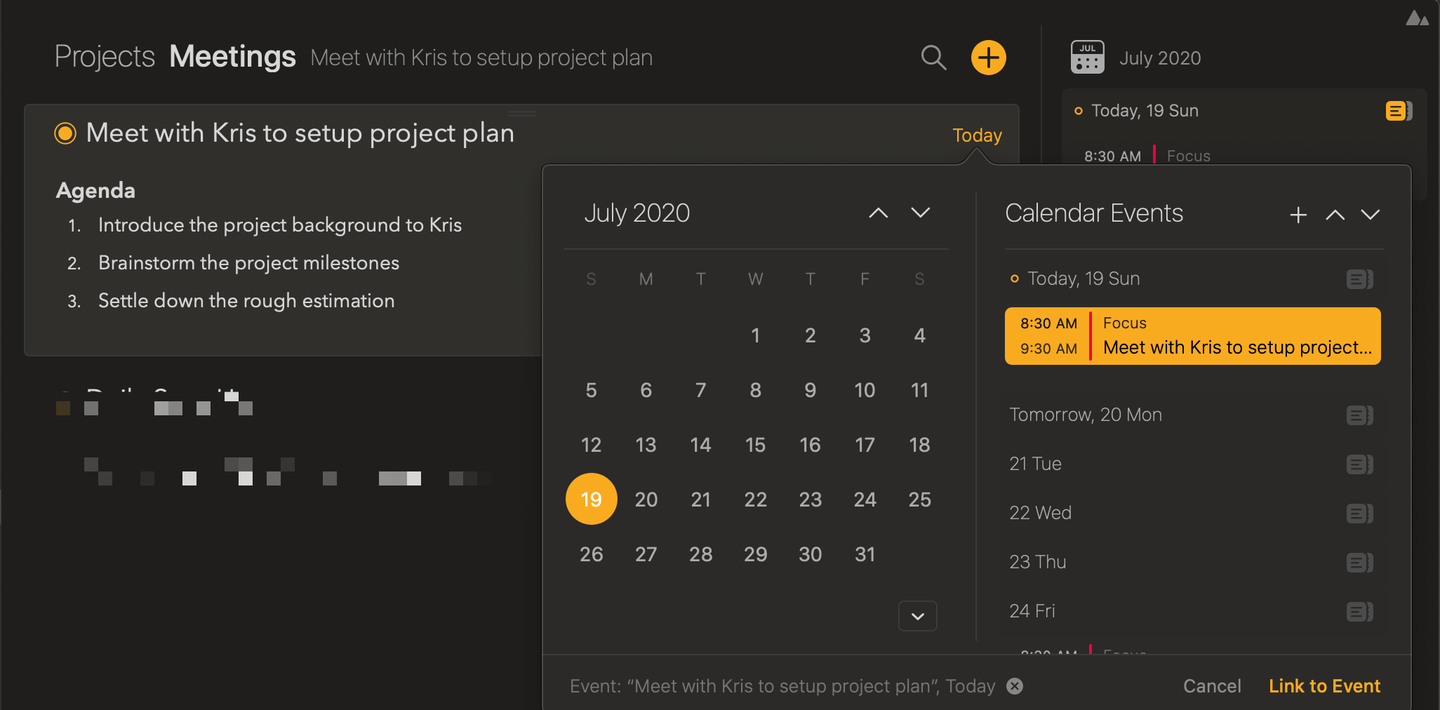Switch to the Projects tab
This screenshot has width=1440, height=710.
pyautogui.click(x=104, y=57)
